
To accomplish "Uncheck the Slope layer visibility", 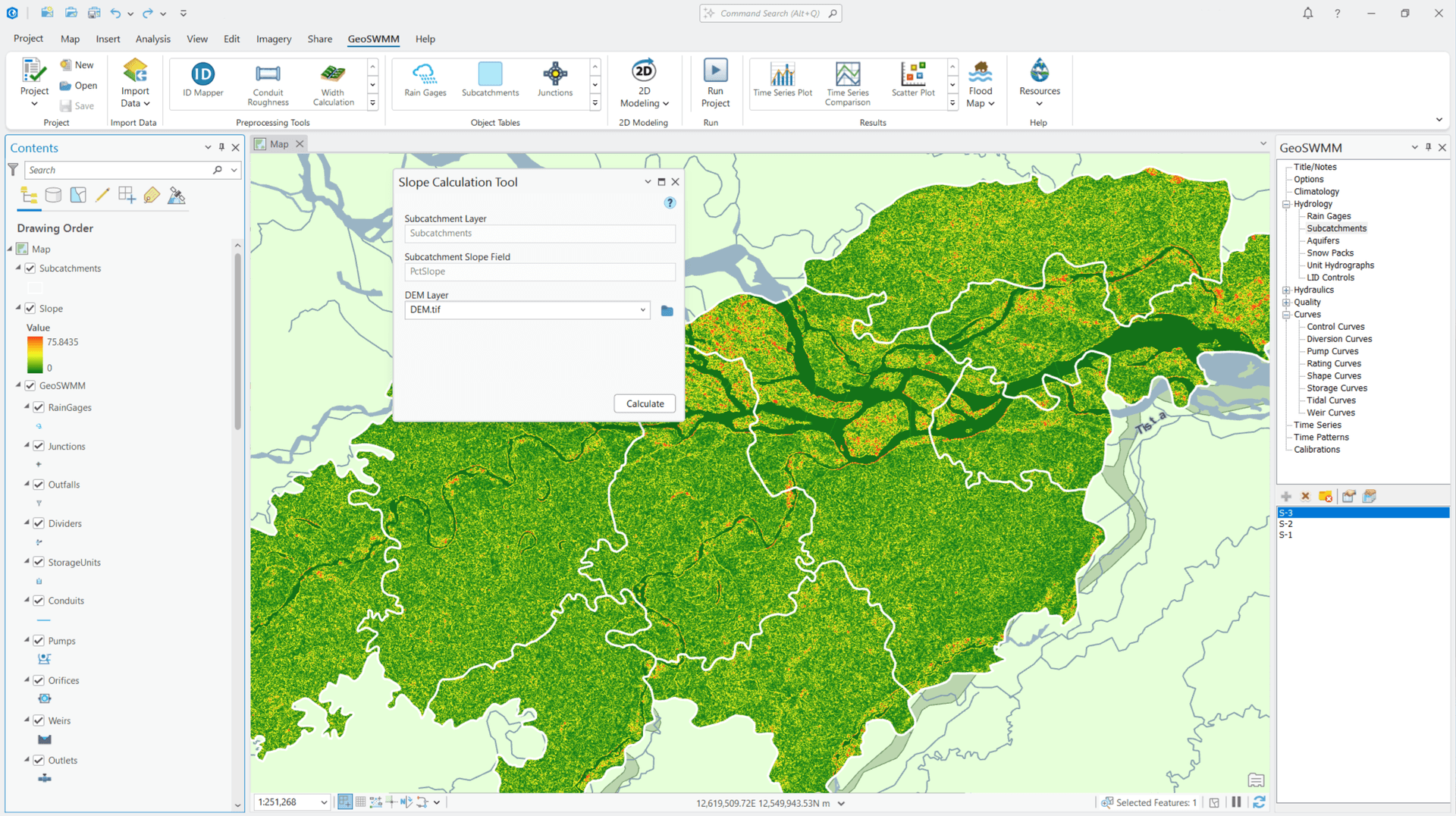I will click(30, 308).
